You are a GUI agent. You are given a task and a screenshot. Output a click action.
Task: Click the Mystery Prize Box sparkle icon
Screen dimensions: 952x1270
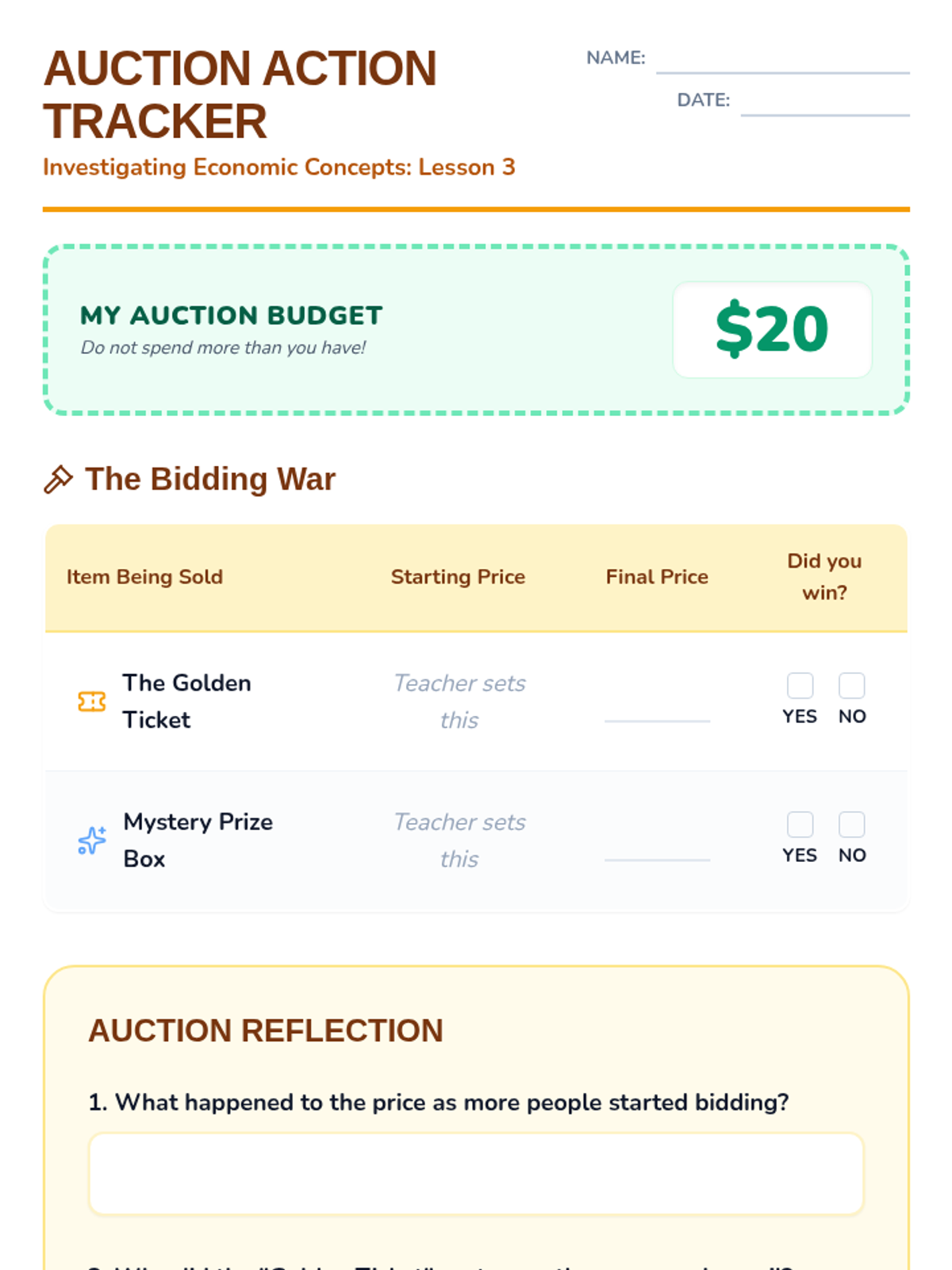click(92, 840)
